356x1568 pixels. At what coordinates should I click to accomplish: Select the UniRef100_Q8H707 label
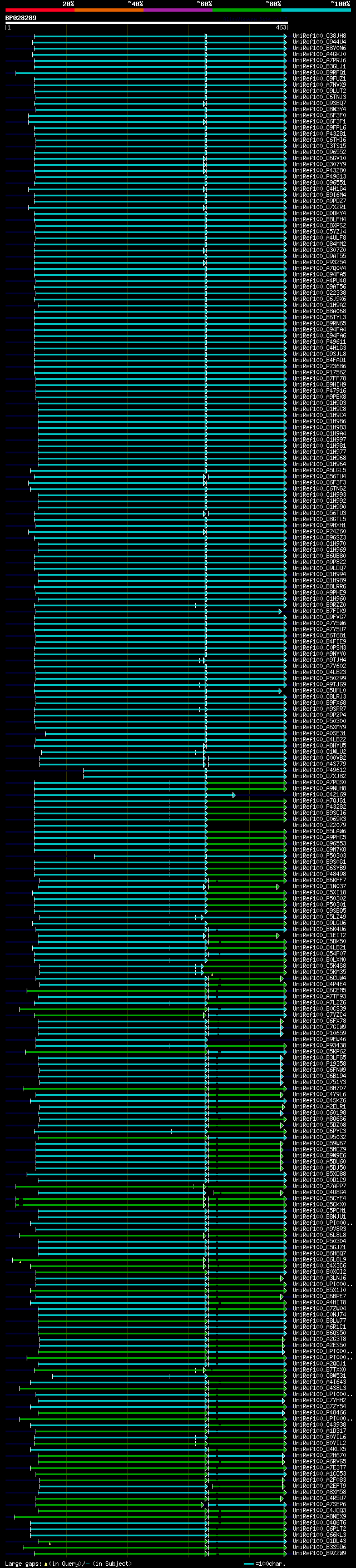pyautogui.click(x=319, y=1089)
